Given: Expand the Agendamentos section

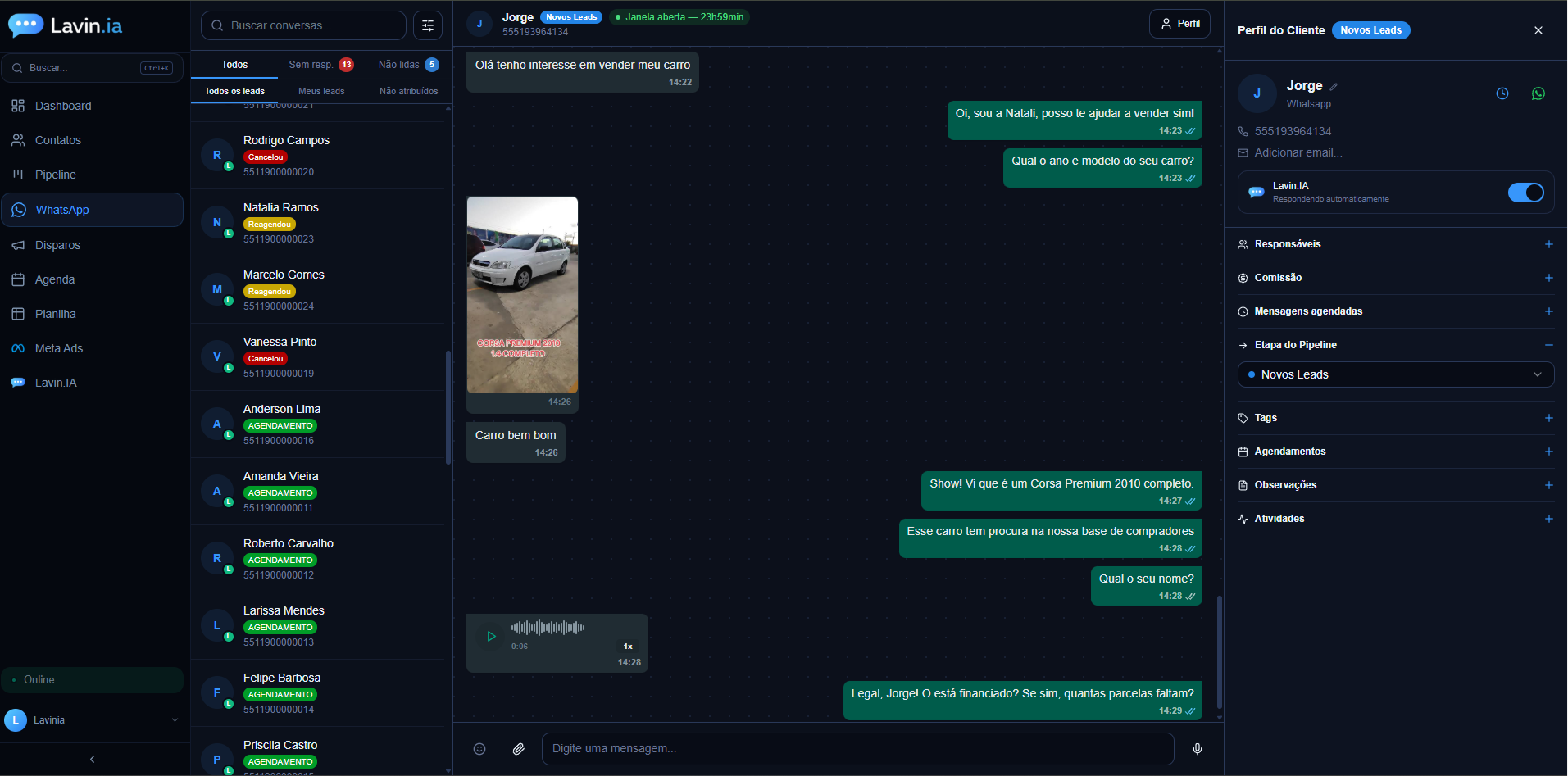Looking at the screenshot, I should click(x=1549, y=452).
